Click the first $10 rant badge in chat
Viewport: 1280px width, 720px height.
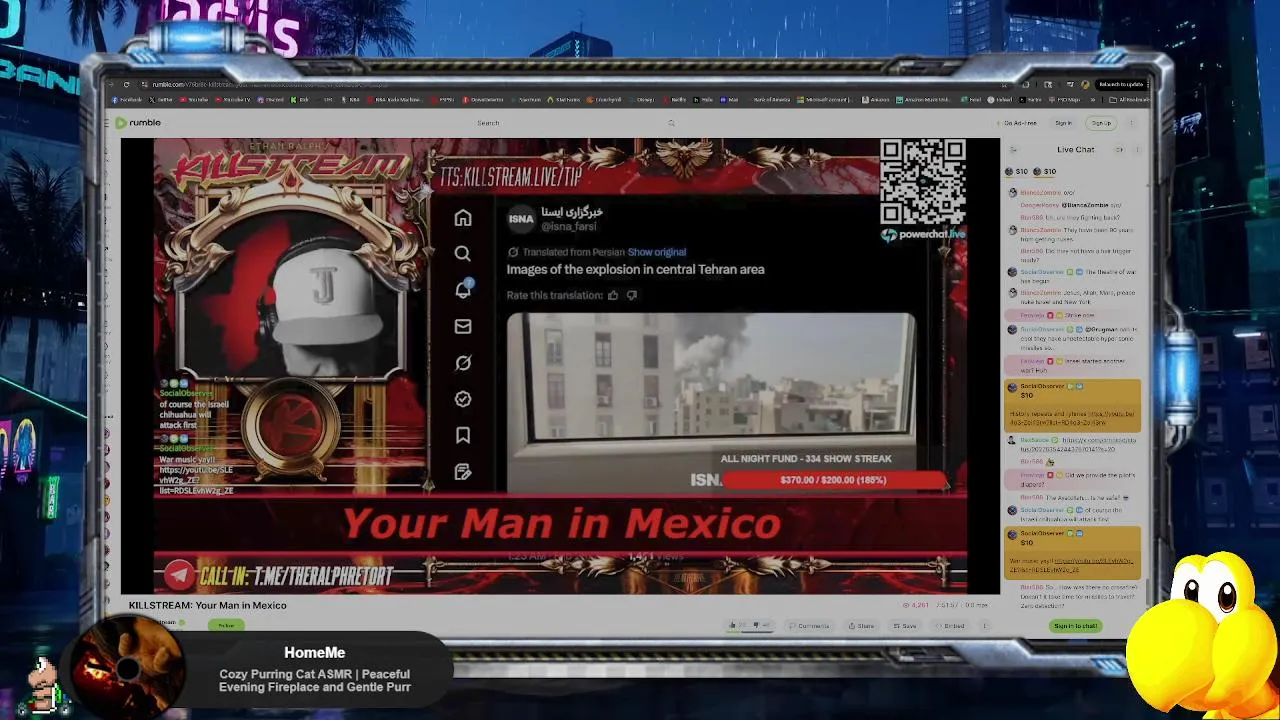1018,172
